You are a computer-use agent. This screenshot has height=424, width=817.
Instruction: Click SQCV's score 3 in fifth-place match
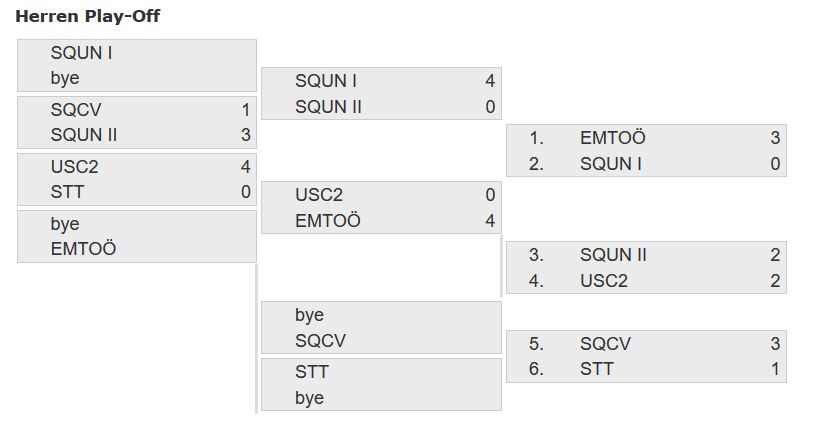pyautogui.click(x=775, y=344)
